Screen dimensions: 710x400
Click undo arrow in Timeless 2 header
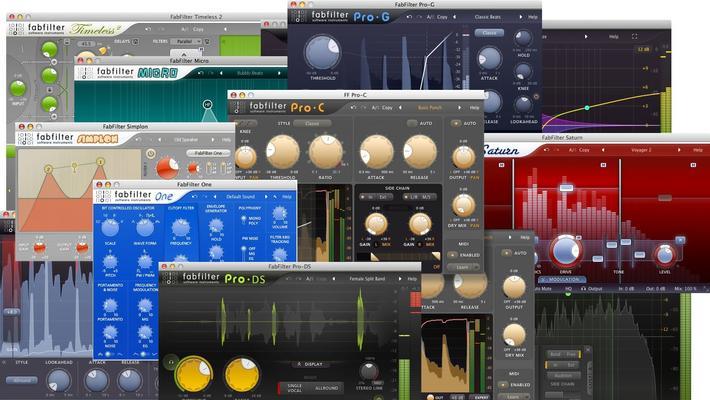[148, 29]
